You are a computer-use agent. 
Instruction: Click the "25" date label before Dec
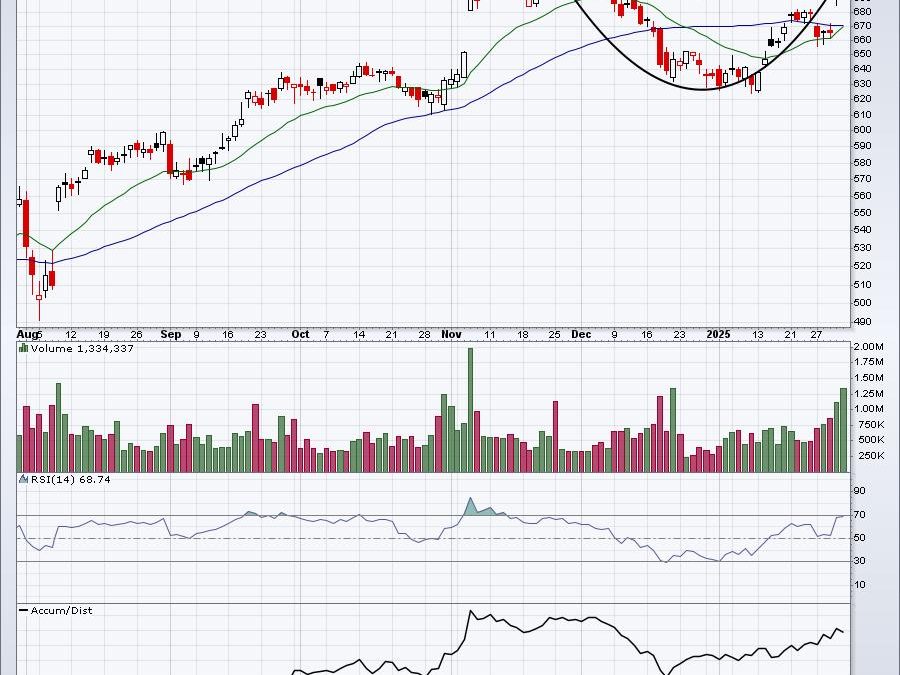coord(554,334)
